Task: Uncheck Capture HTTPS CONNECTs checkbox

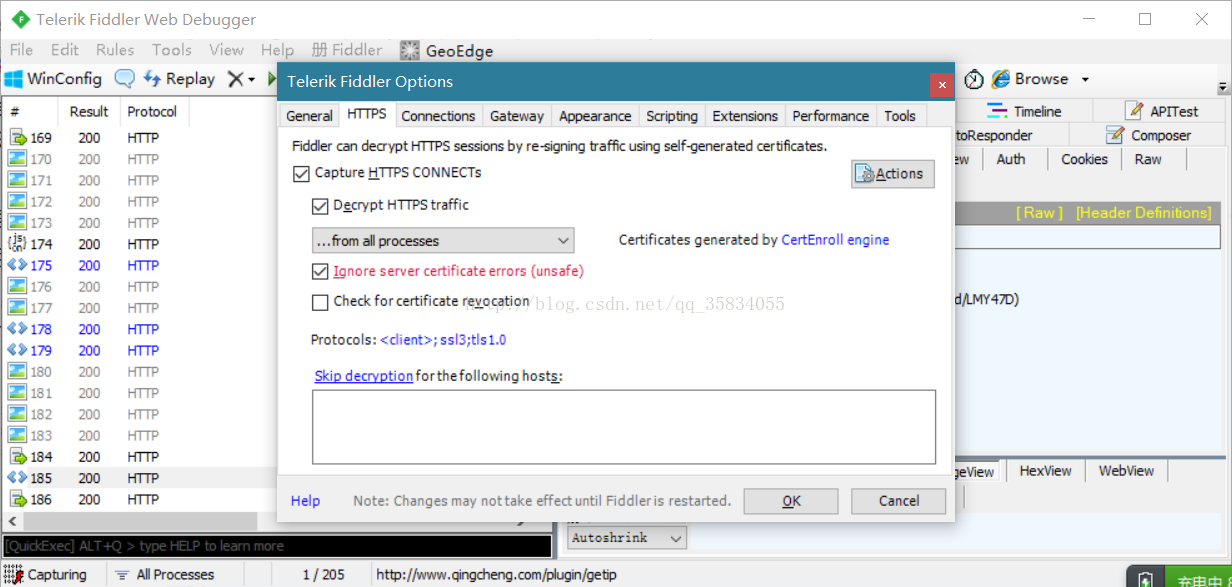Action: click(x=301, y=173)
